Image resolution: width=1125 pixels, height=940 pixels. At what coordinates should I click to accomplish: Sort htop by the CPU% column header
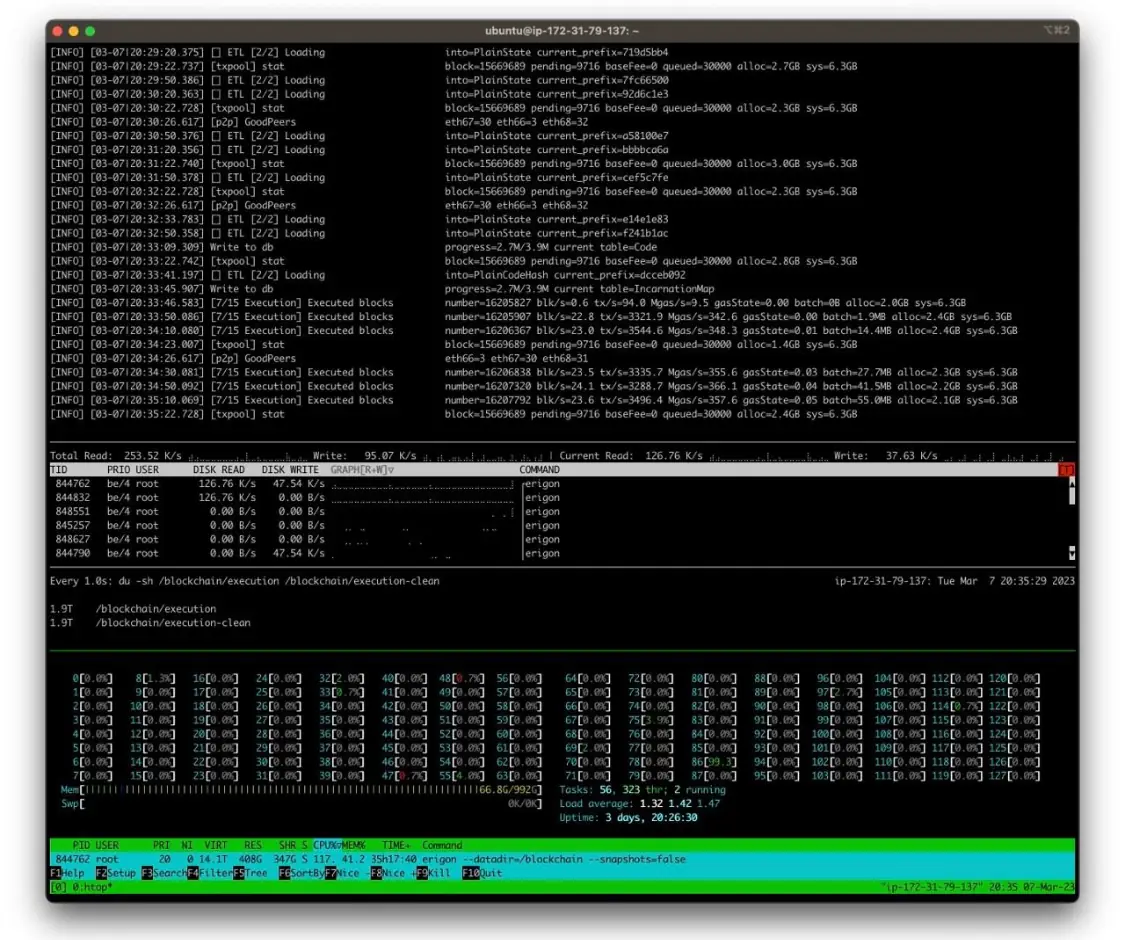tap(326, 845)
